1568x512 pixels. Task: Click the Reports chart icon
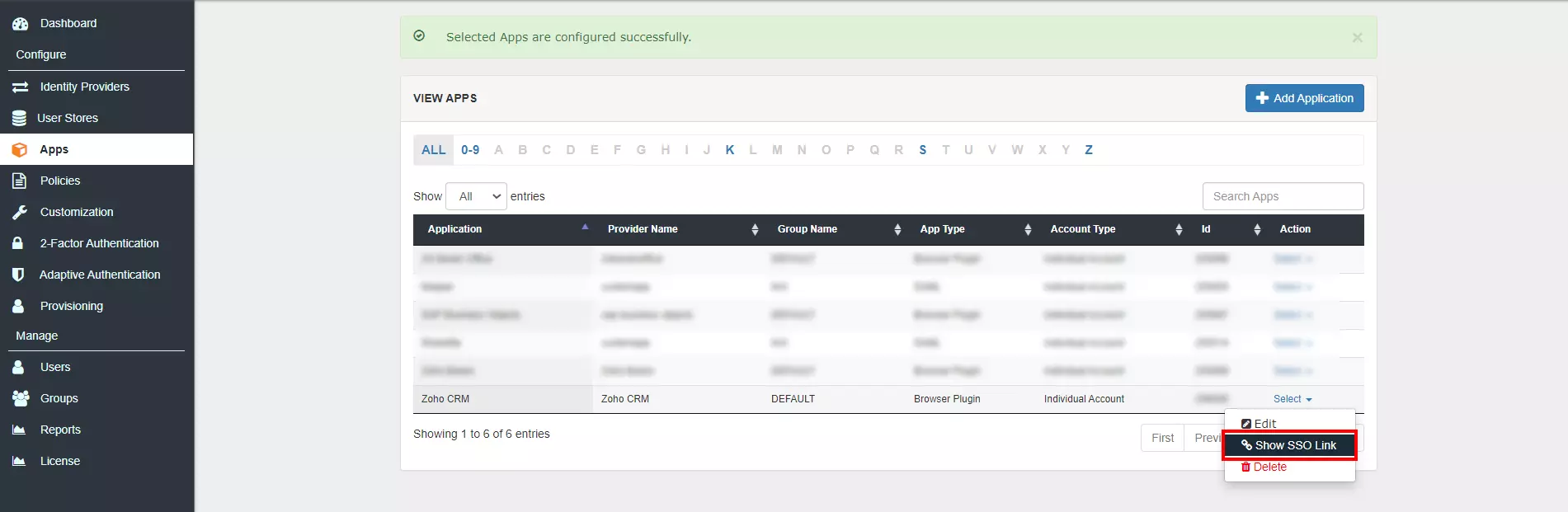pos(19,430)
